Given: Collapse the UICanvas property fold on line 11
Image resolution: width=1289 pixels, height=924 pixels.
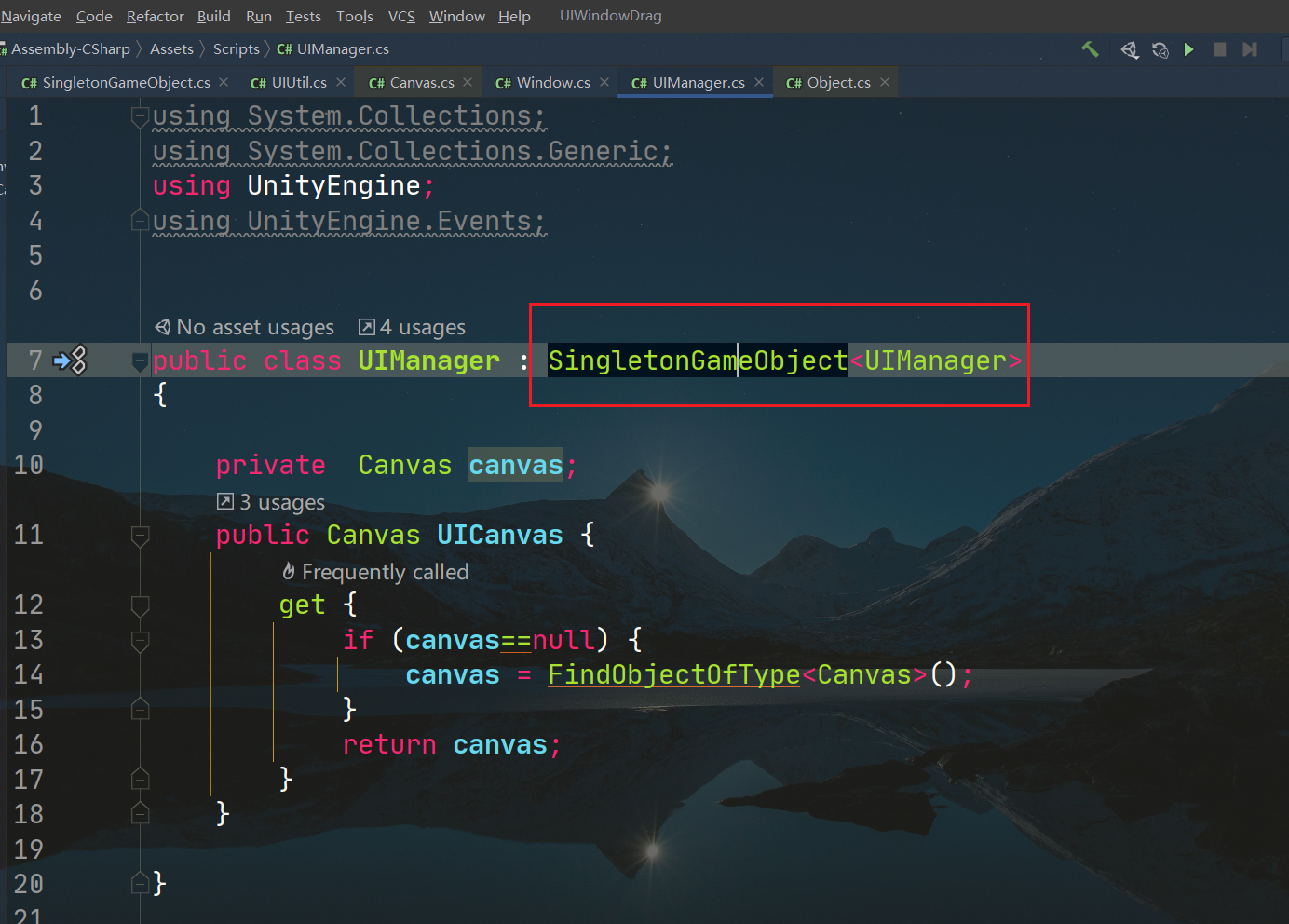Looking at the screenshot, I should pos(141,536).
